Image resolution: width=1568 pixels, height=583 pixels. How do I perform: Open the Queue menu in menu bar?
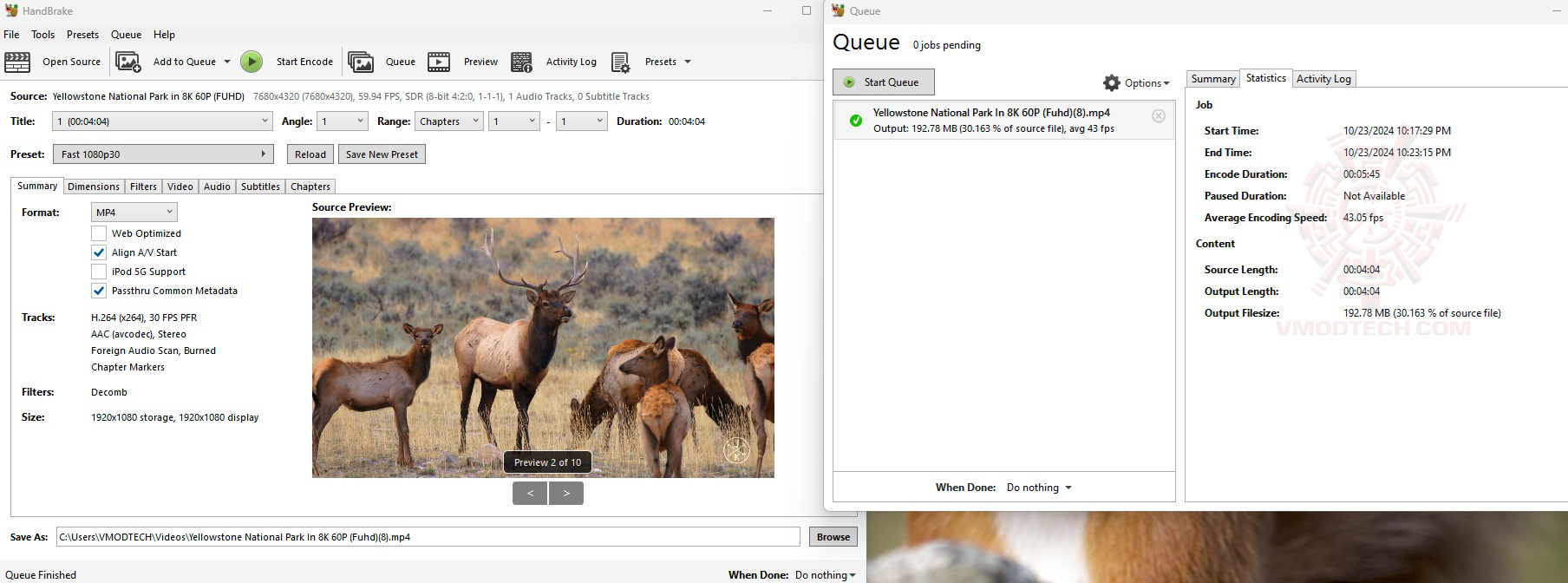[x=126, y=35]
